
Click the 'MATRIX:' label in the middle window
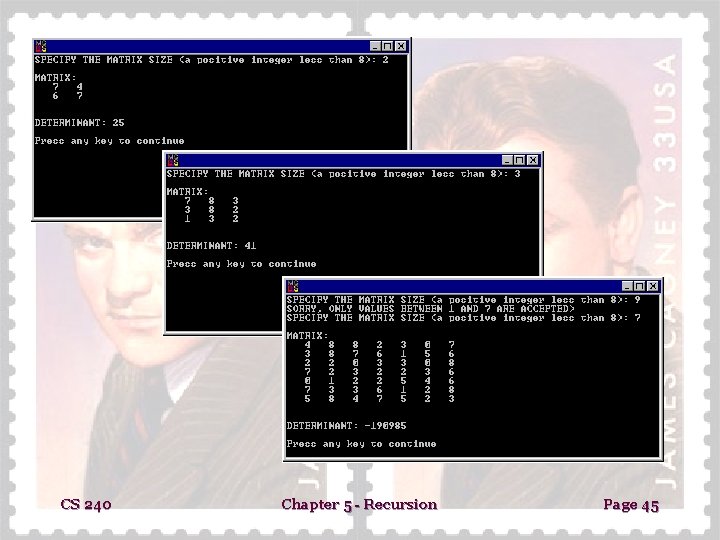click(x=187, y=191)
